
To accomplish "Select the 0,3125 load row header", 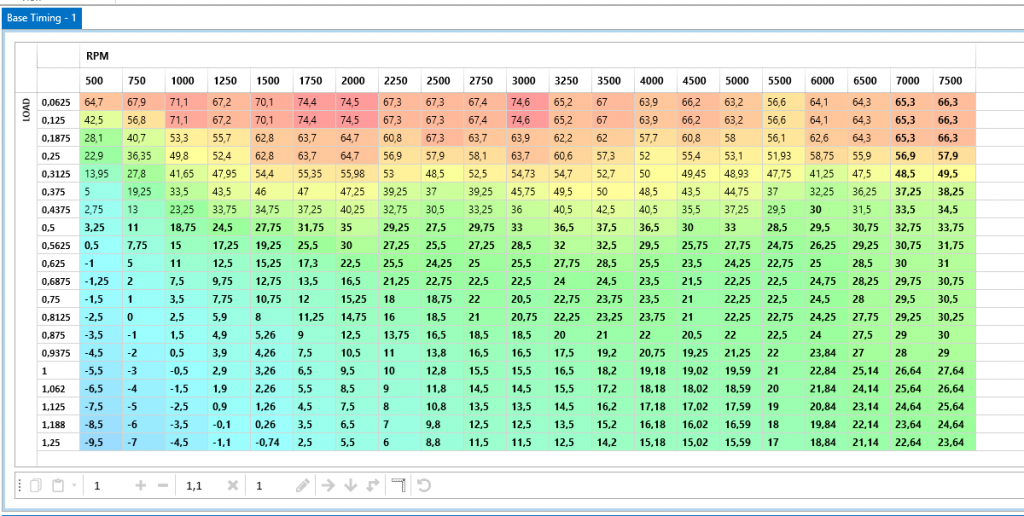I will click(58, 174).
